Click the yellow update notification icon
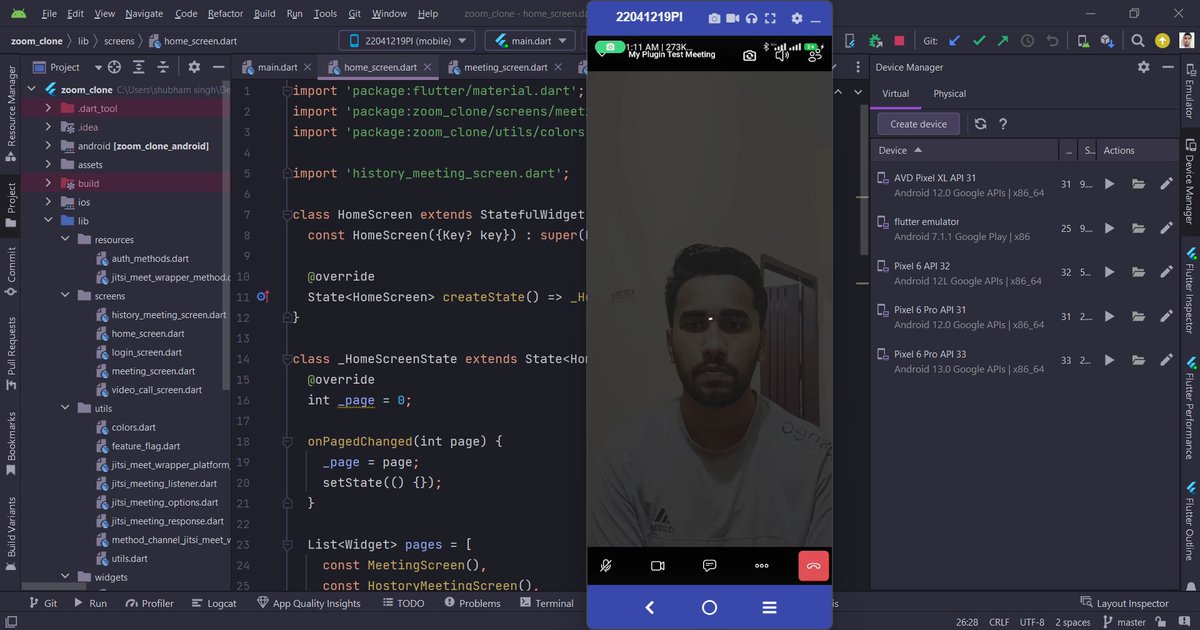1200x630 pixels. 1161,41
